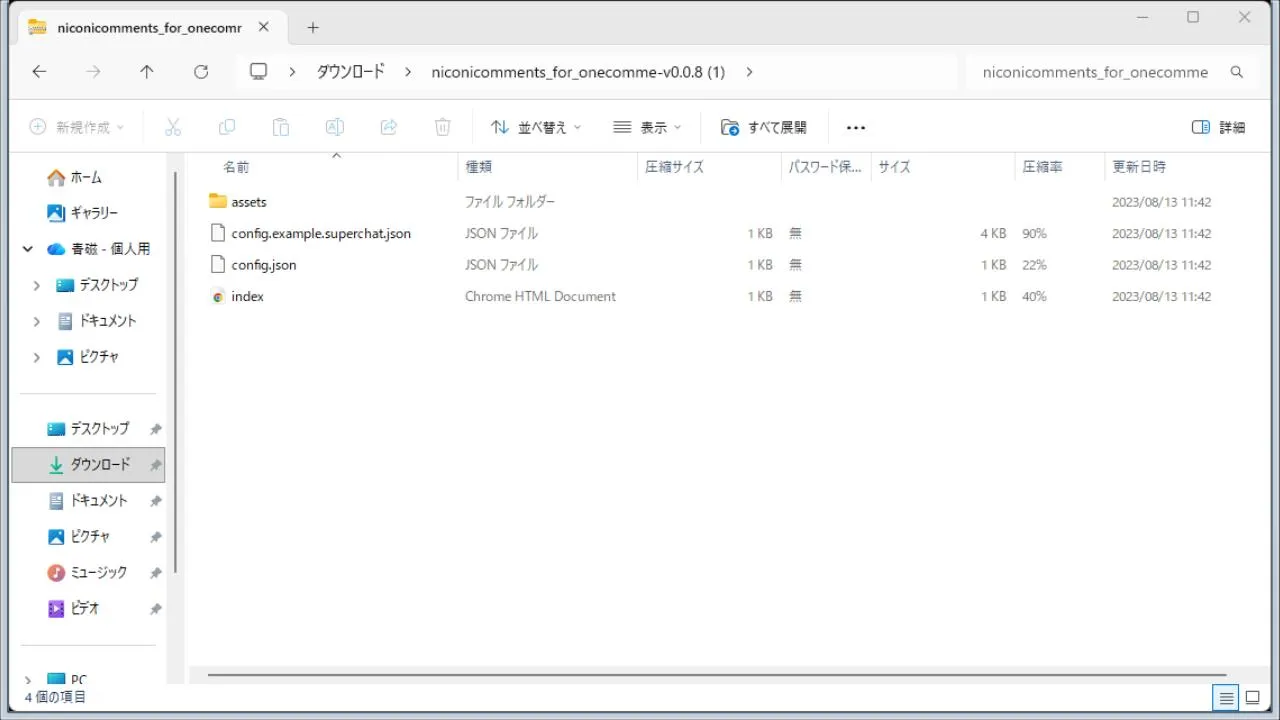The height and width of the screenshot is (720, 1280).
Task: Expand the PC tree node
Action: 28,680
